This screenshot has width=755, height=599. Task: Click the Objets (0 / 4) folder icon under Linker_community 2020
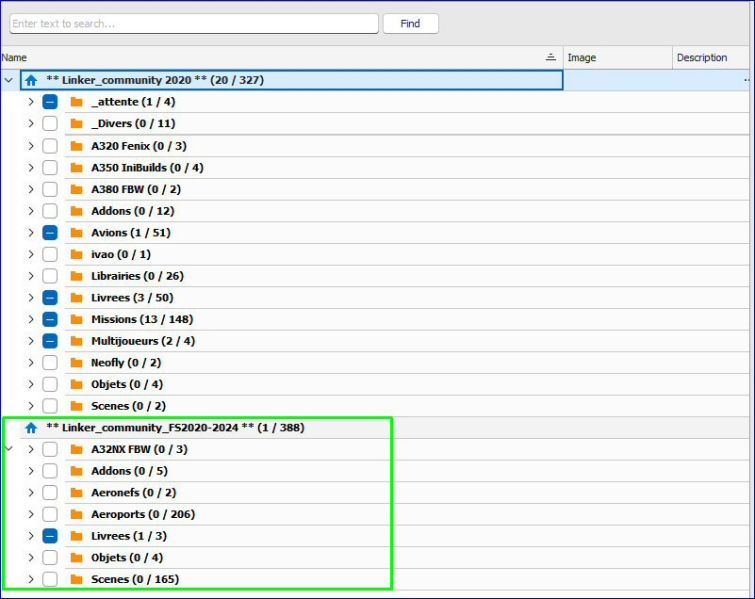77,384
